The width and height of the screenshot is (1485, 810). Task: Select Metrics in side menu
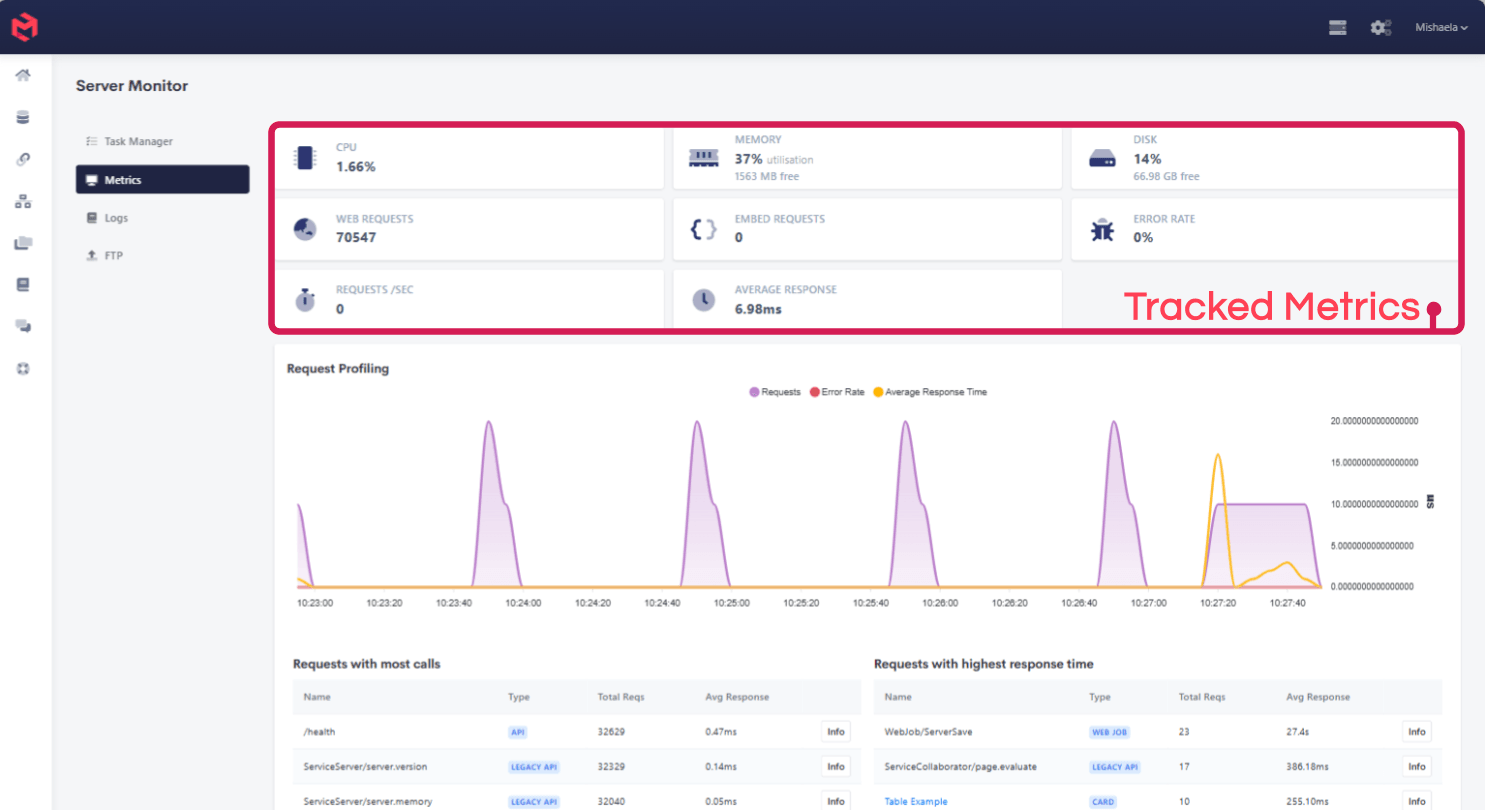pos(162,180)
